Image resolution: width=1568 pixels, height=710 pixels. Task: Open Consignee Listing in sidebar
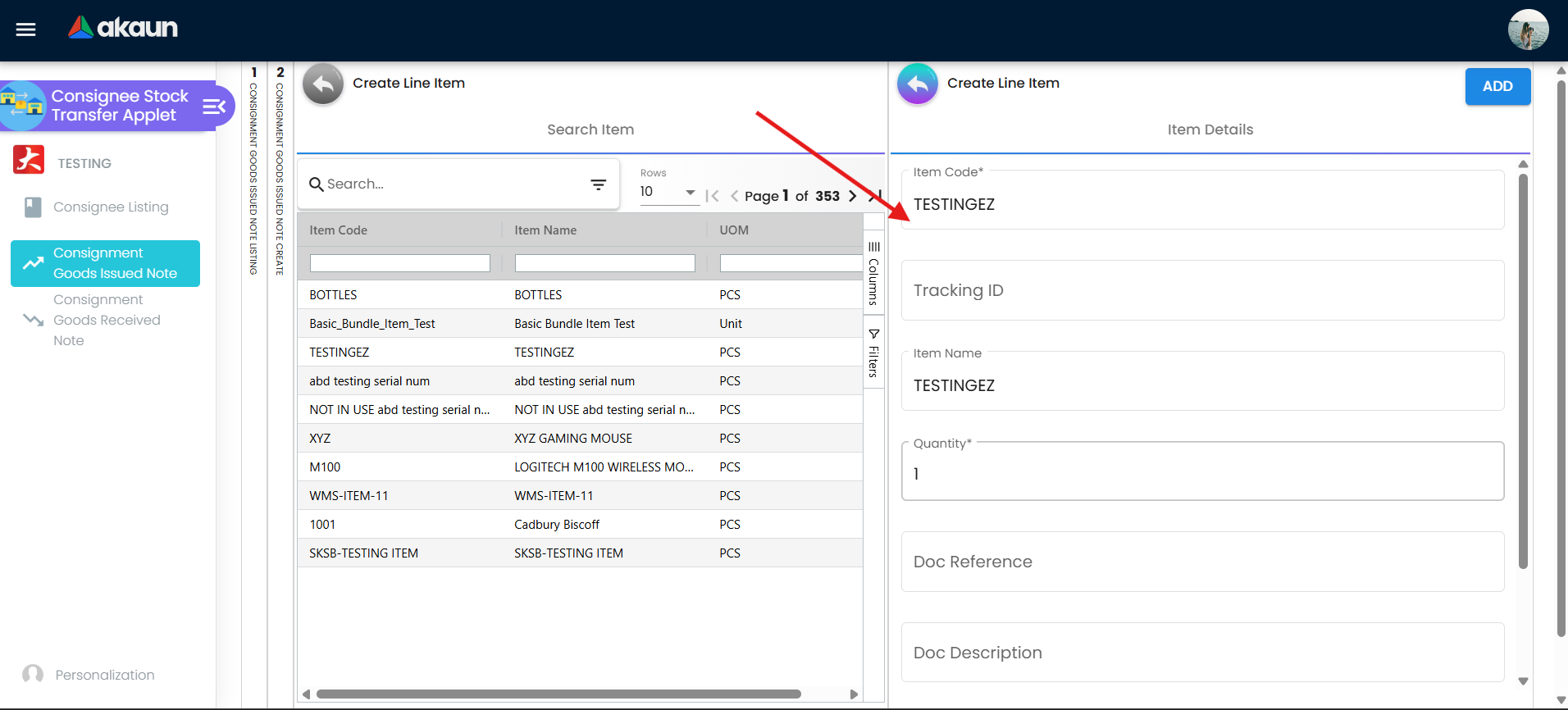pos(111,207)
